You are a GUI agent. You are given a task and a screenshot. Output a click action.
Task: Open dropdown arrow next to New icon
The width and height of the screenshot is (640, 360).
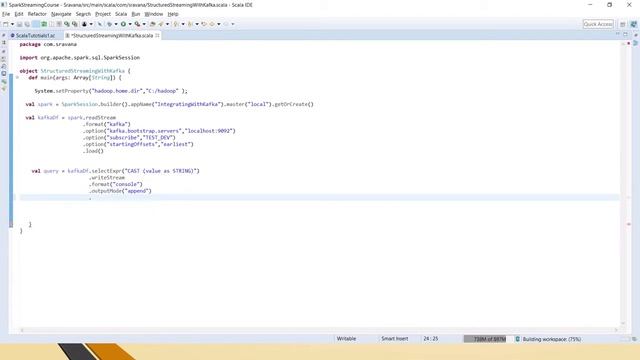coord(12,24)
